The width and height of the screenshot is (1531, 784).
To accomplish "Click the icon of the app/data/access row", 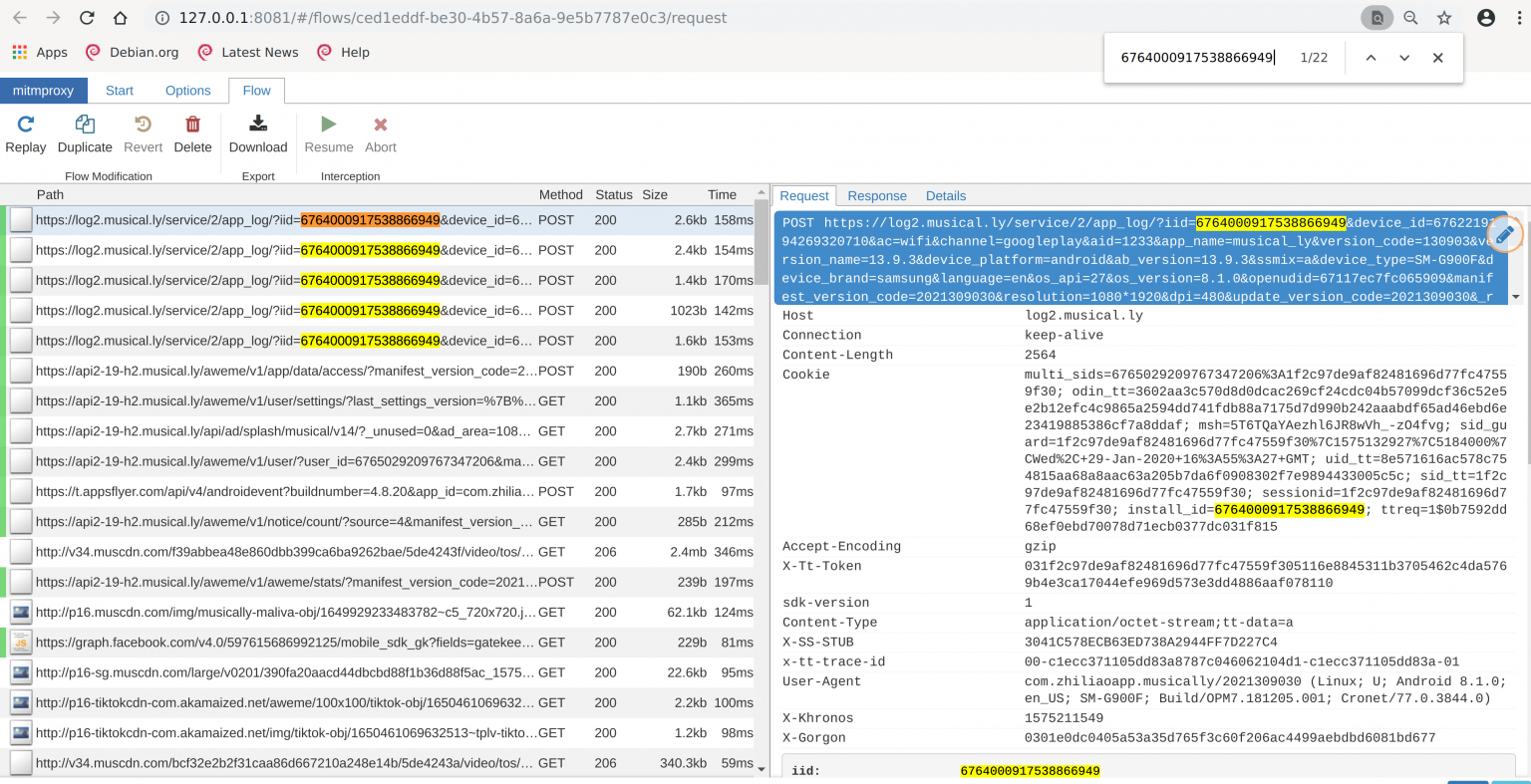I will pos(21,372).
